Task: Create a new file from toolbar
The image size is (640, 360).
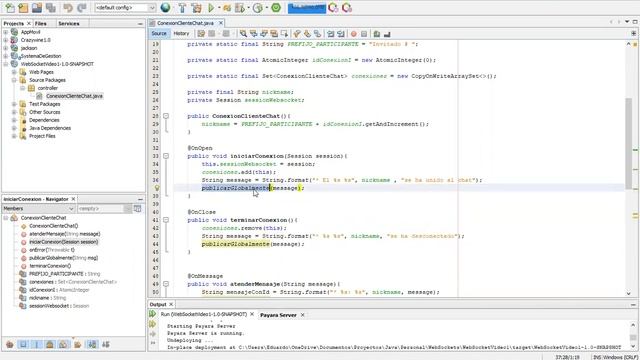Action: pos(9,8)
